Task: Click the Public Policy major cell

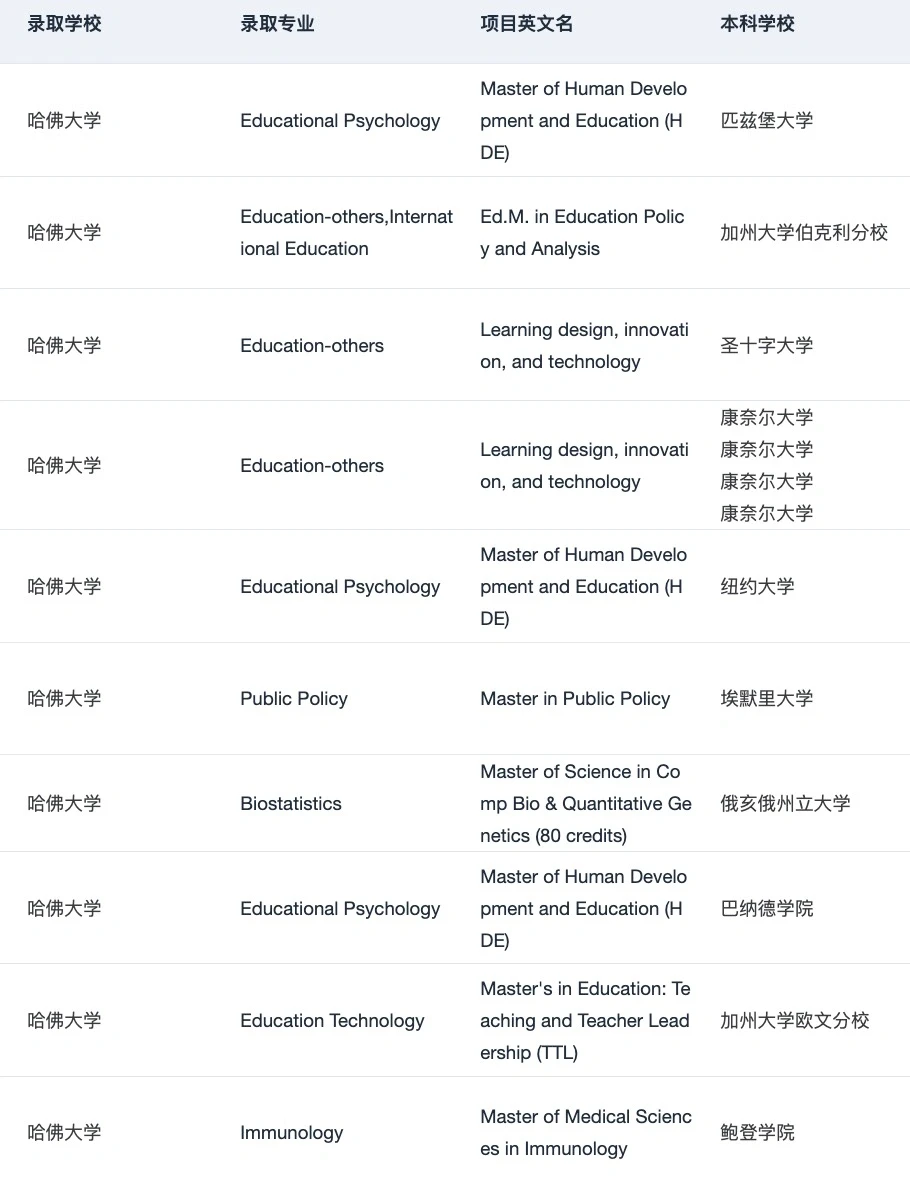Action: 294,699
